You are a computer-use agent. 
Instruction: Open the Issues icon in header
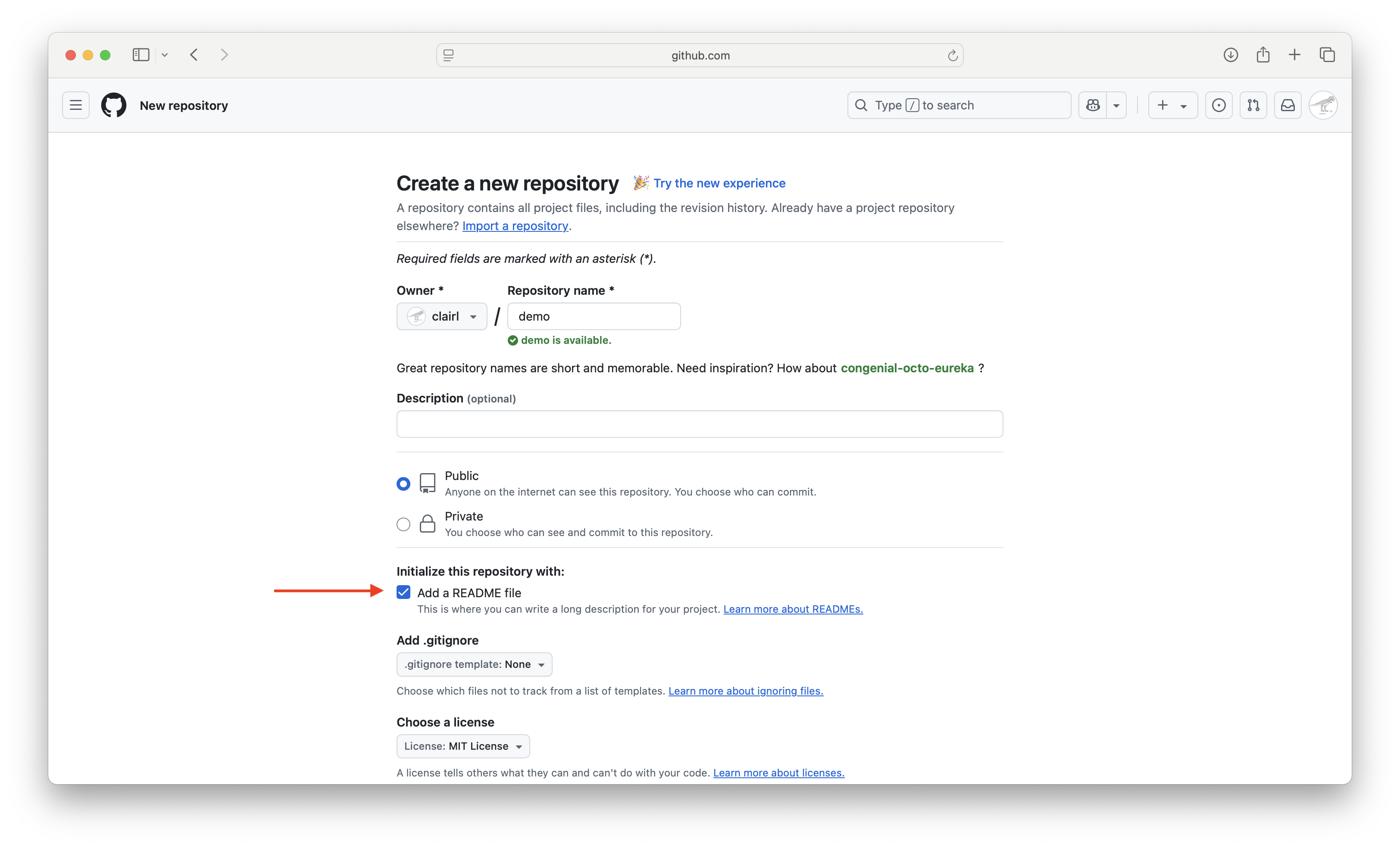tap(1218, 105)
